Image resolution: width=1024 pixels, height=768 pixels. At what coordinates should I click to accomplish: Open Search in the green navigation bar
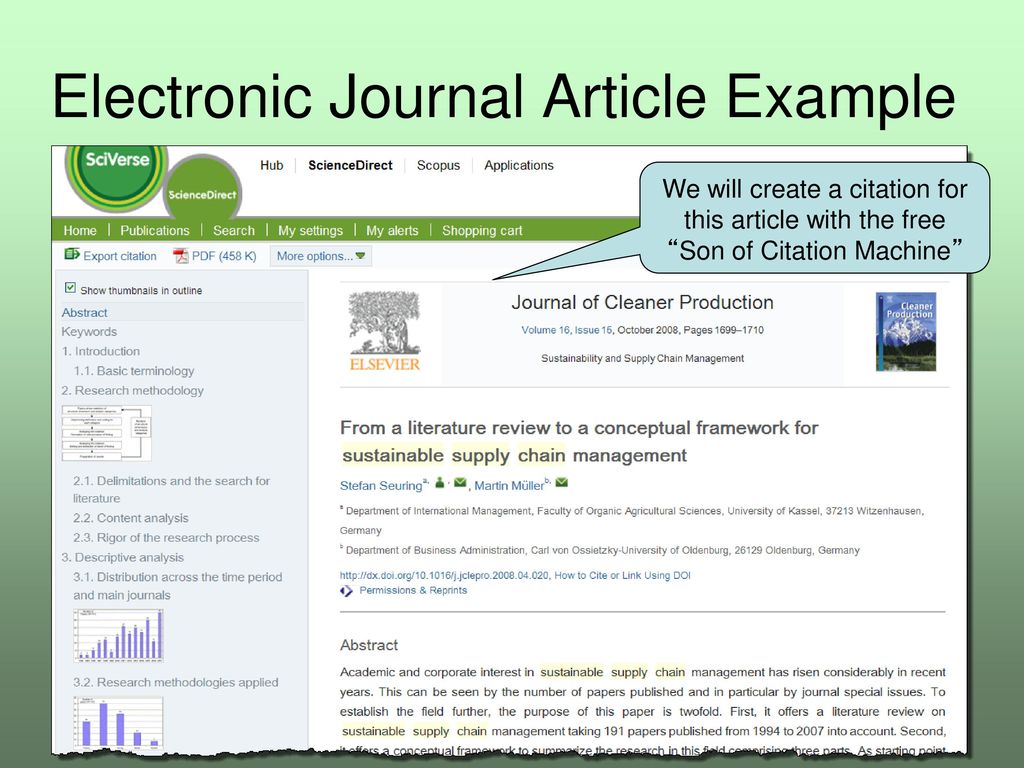point(234,231)
